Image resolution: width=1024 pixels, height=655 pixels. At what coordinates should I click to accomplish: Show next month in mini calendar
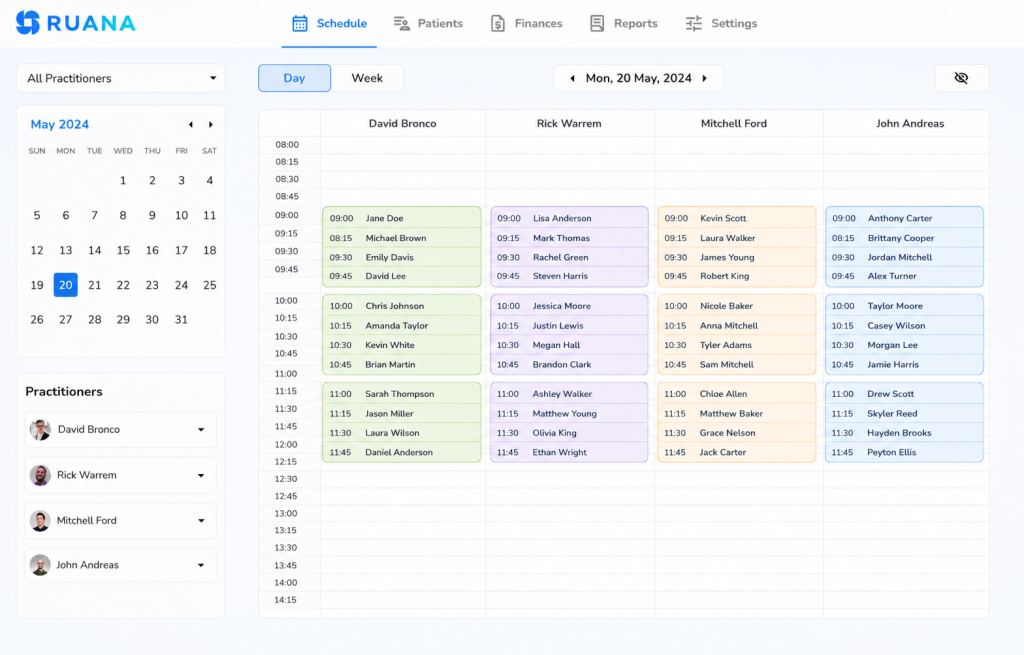click(x=210, y=124)
